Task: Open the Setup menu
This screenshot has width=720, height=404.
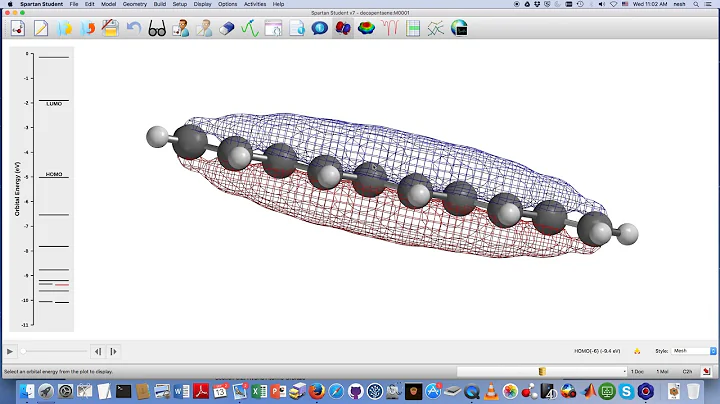Action: (x=180, y=4)
